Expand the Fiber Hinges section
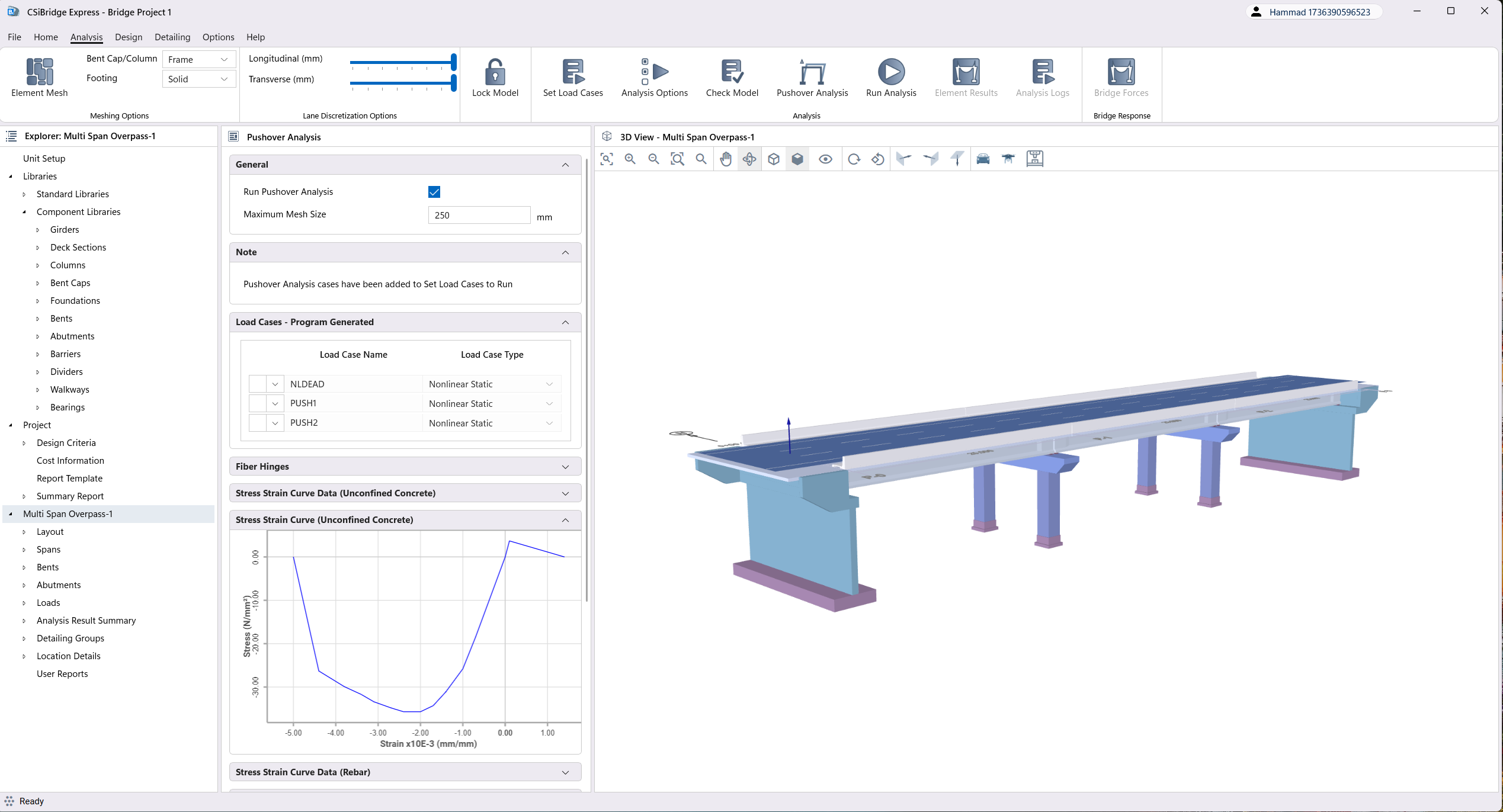 tap(405, 467)
